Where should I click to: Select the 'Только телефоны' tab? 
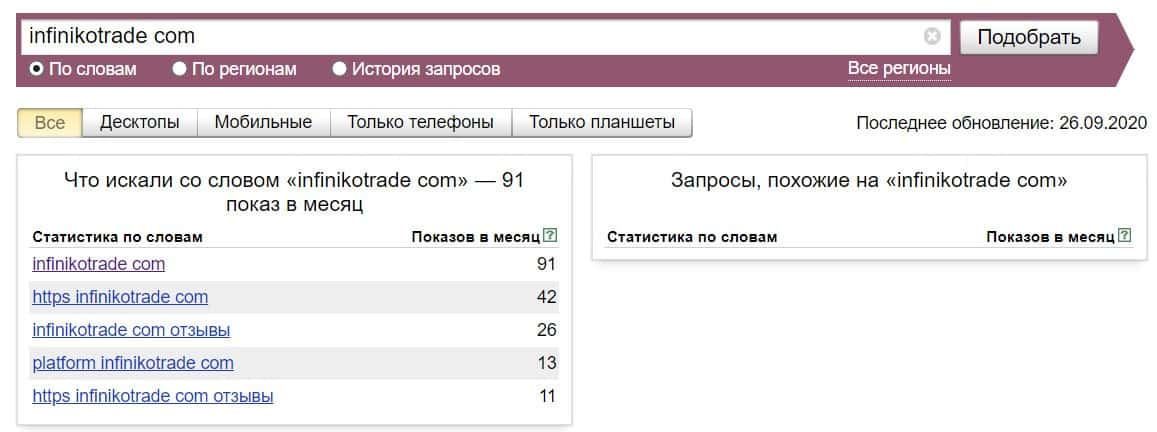(420, 122)
